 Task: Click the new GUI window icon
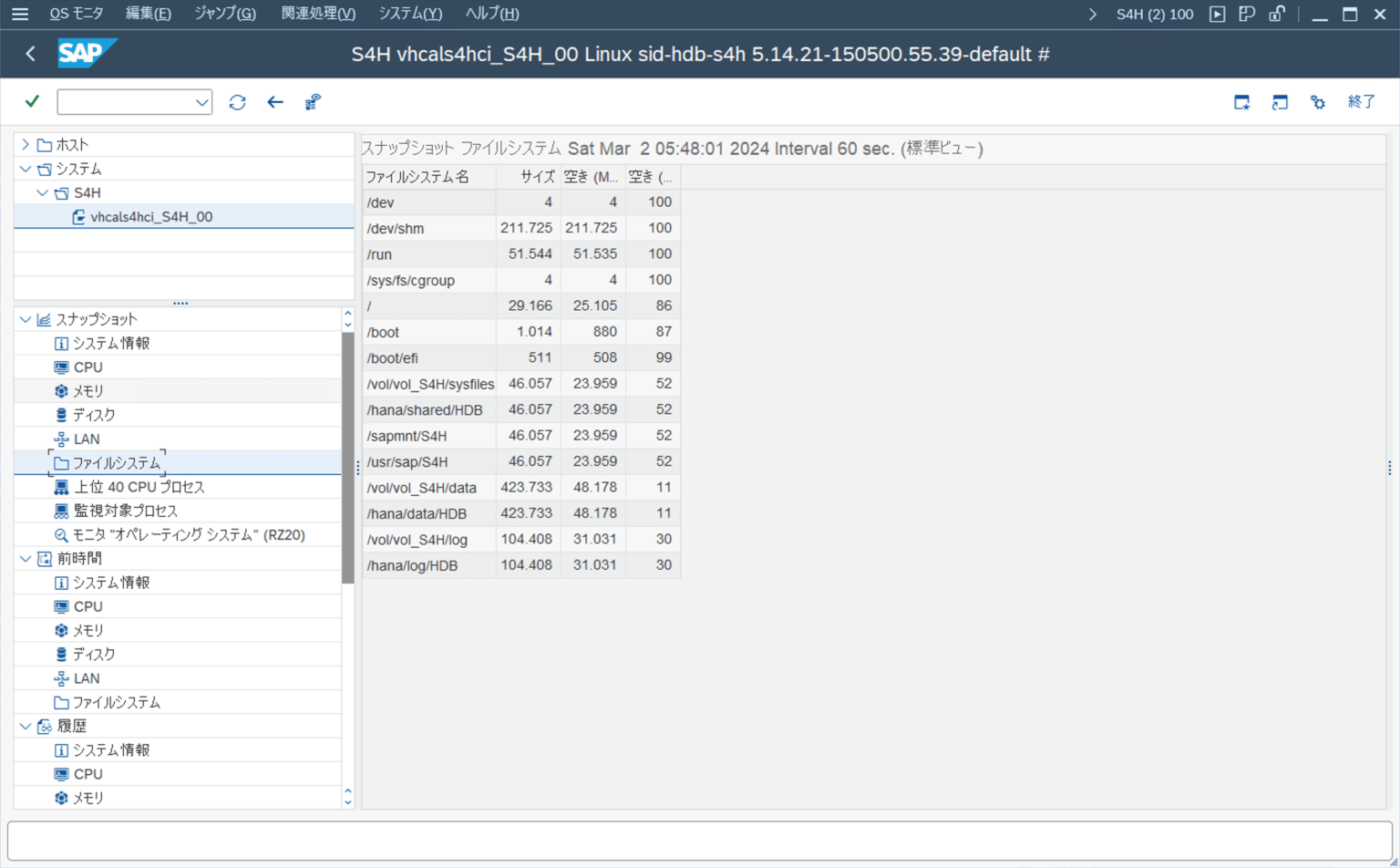click(1241, 102)
